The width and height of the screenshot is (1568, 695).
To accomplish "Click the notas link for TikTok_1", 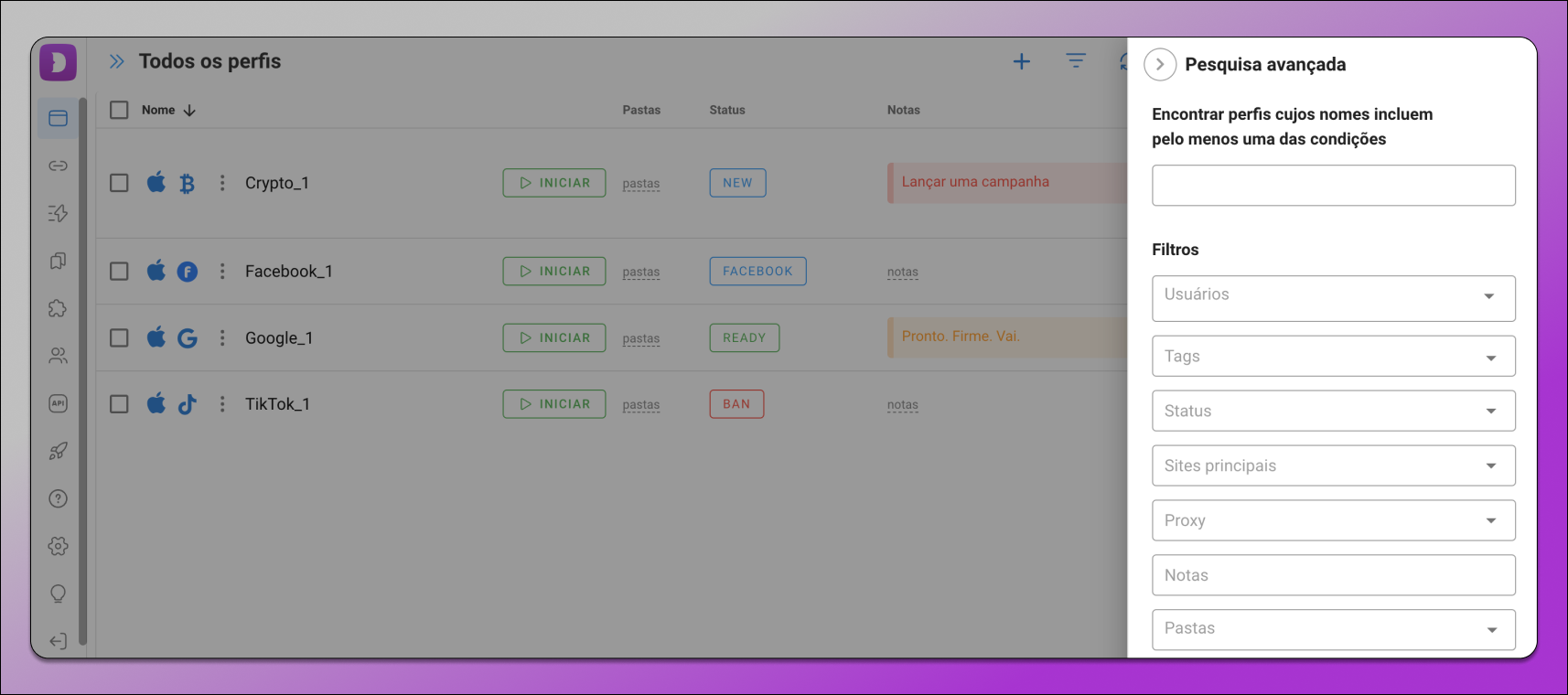I will tap(903, 405).
